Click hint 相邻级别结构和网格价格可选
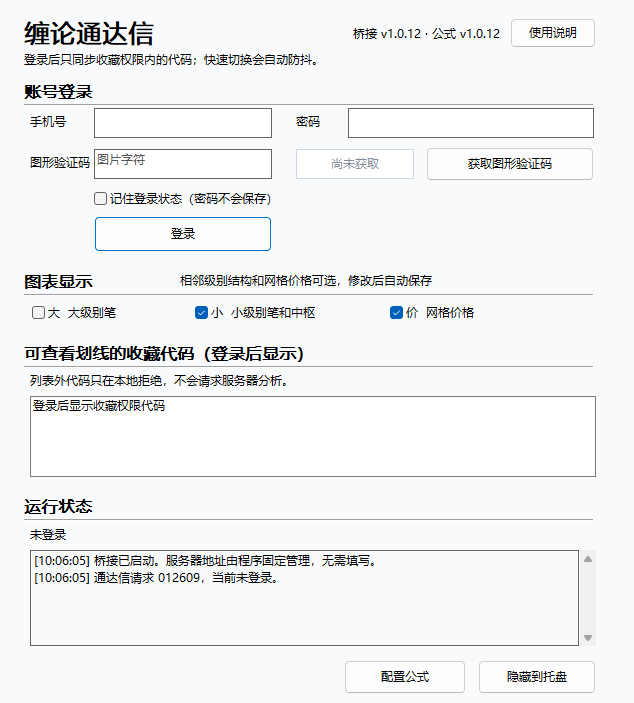Image resolution: width=634 pixels, height=703 pixels. pyautogui.click(x=306, y=281)
